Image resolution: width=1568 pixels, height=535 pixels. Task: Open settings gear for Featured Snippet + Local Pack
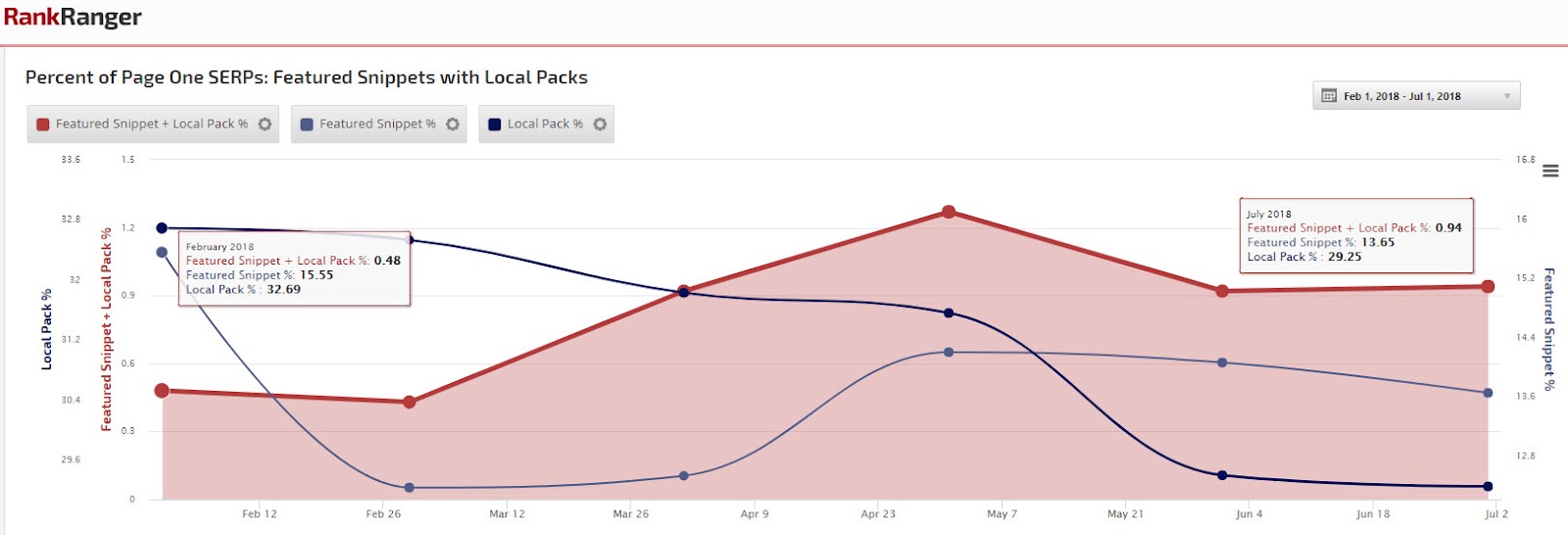pyautogui.click(x=265, y=124)
